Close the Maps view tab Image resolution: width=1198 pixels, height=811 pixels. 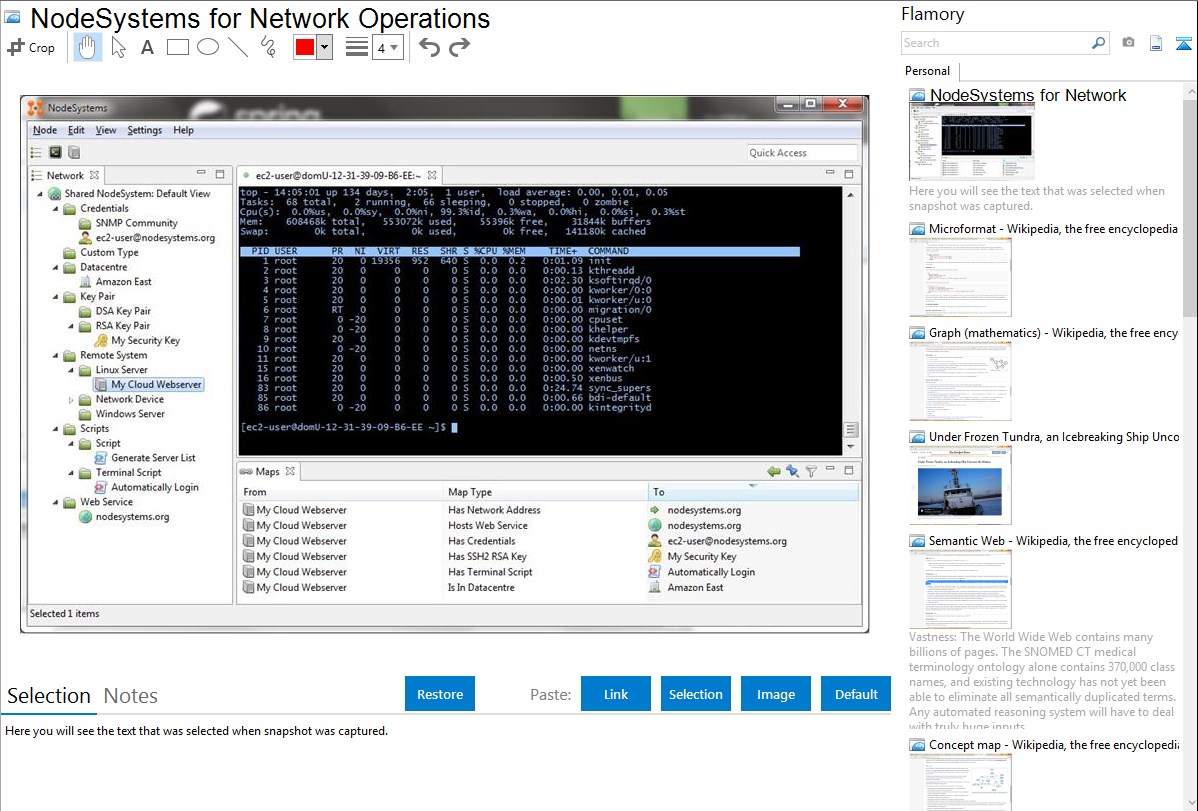290,472
